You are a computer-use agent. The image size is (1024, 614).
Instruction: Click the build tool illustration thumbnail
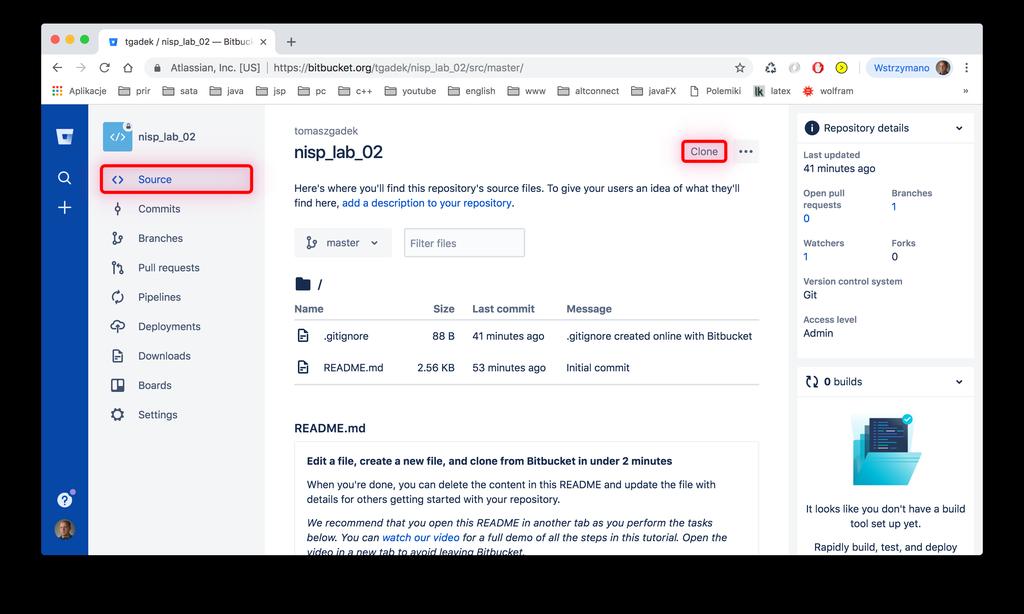(886, 449)
